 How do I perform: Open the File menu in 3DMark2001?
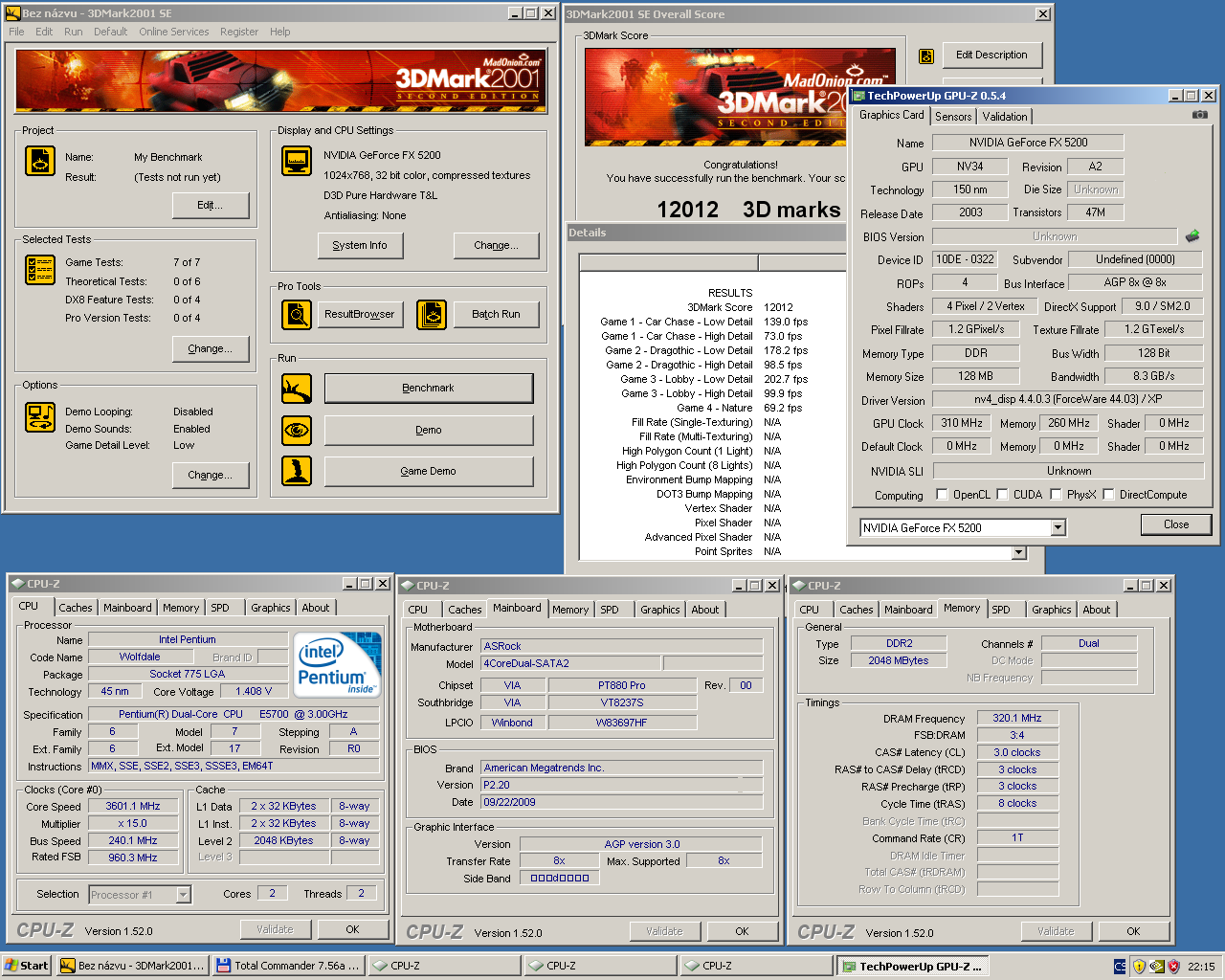(x=16, y=32)
